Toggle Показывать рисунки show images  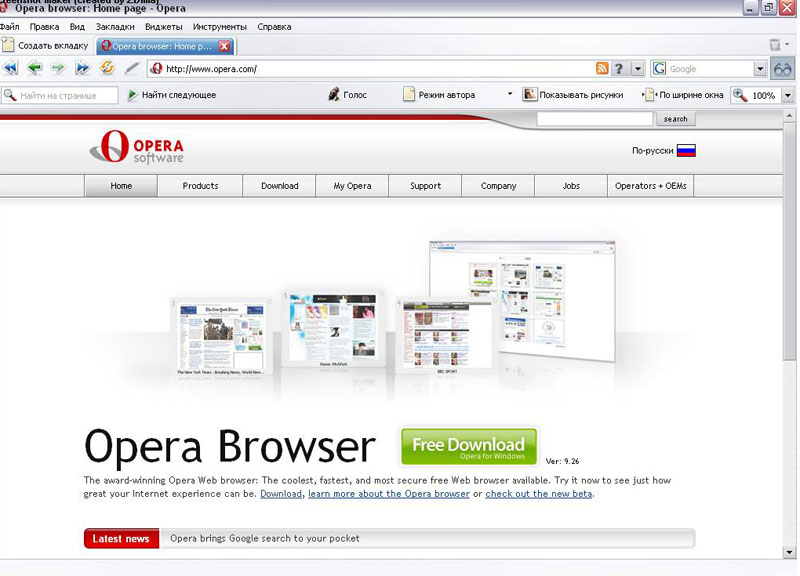[x=572, y=95]
